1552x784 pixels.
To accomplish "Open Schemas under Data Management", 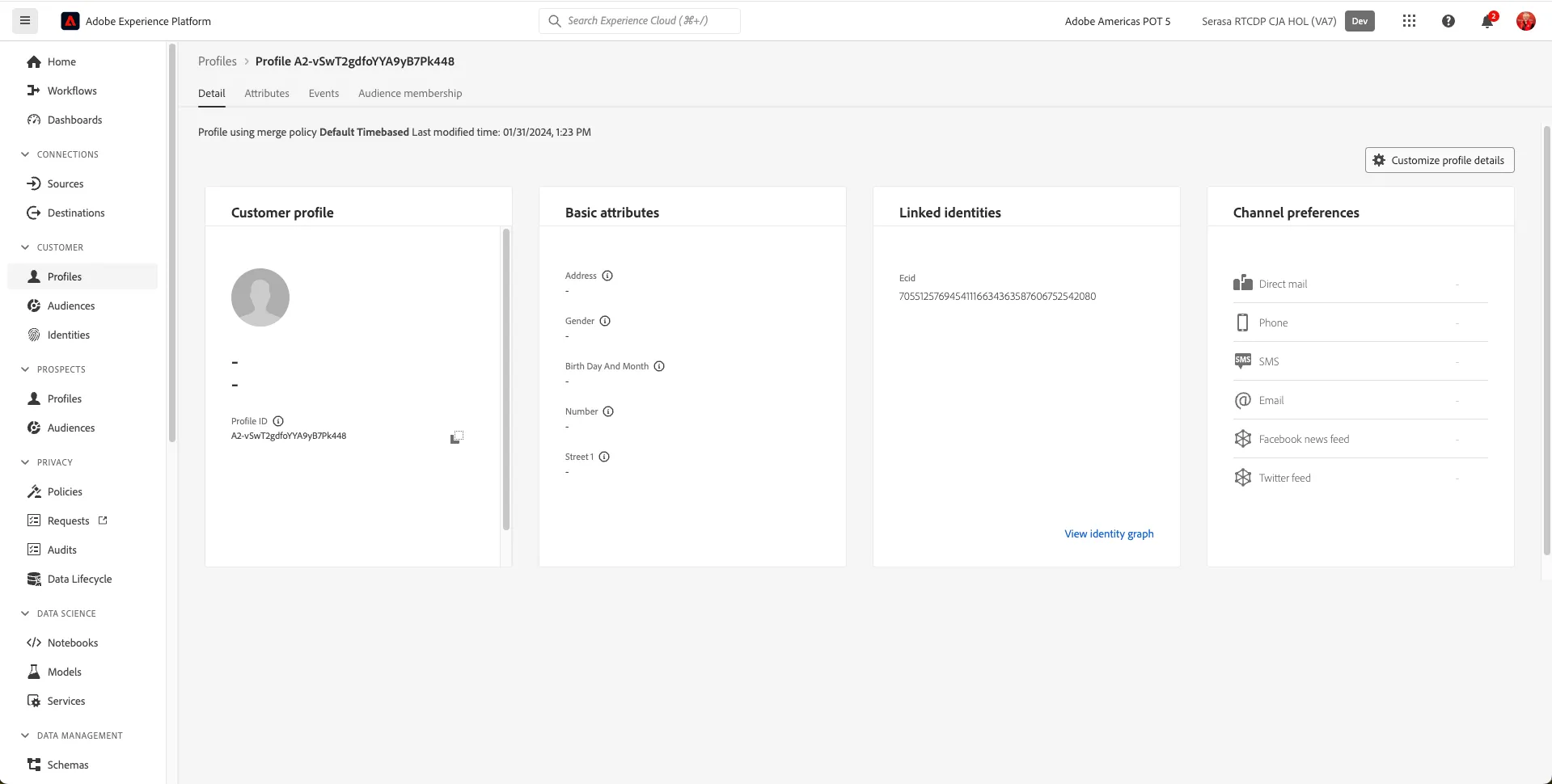I will [82, 765].
